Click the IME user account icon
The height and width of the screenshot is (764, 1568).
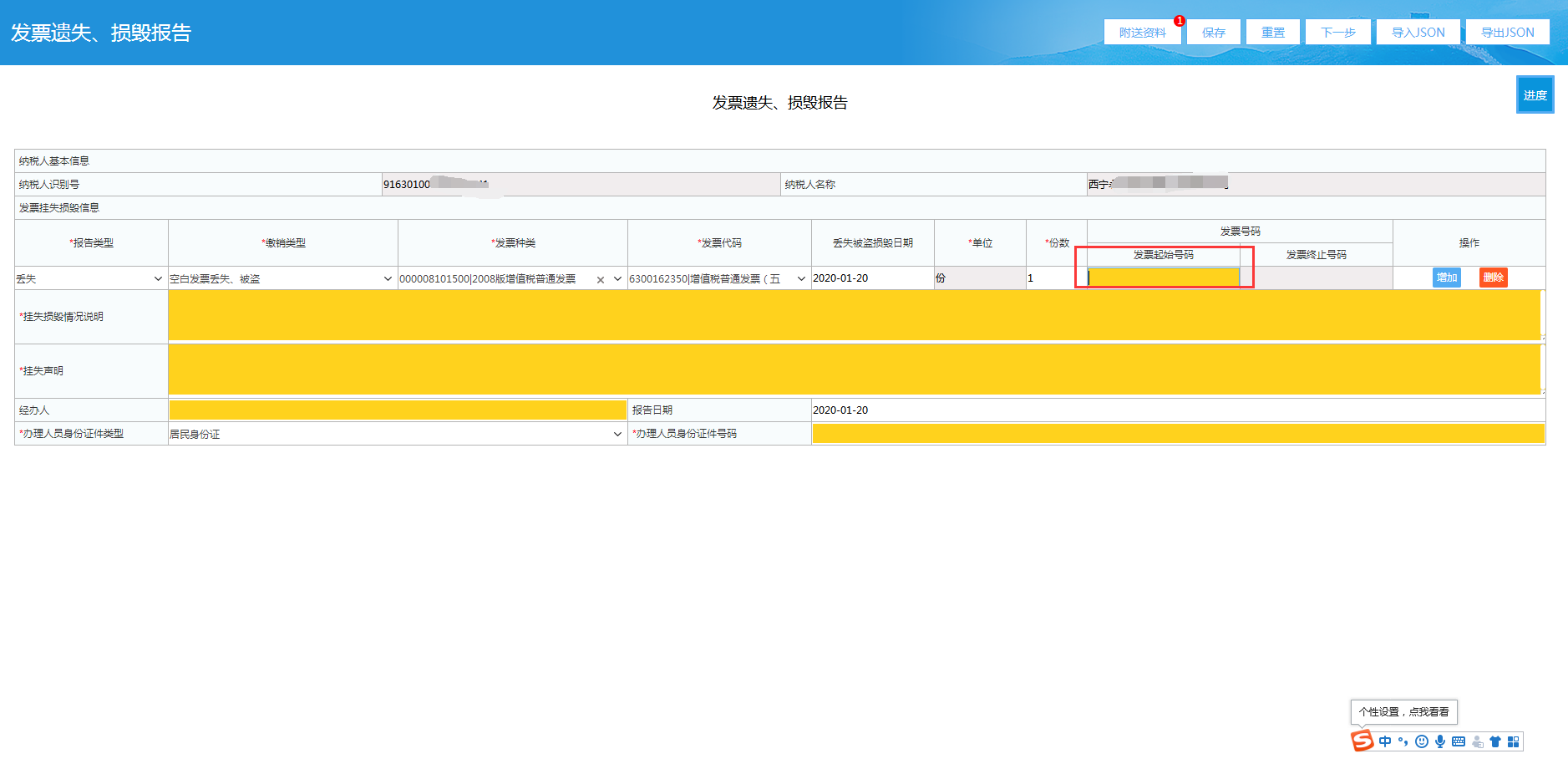[1478, 741]
